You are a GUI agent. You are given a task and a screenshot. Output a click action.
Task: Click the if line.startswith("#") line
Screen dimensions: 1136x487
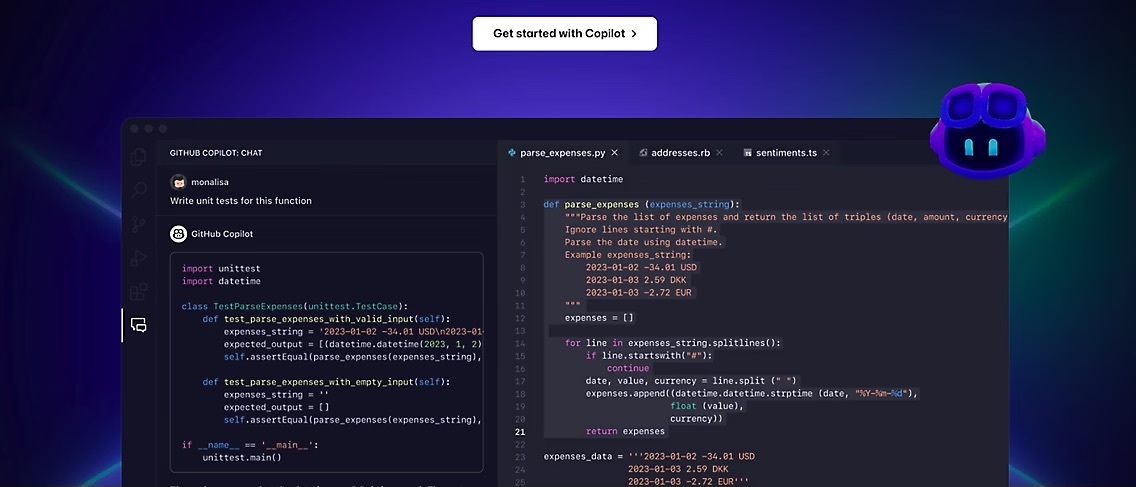point(649,356)
